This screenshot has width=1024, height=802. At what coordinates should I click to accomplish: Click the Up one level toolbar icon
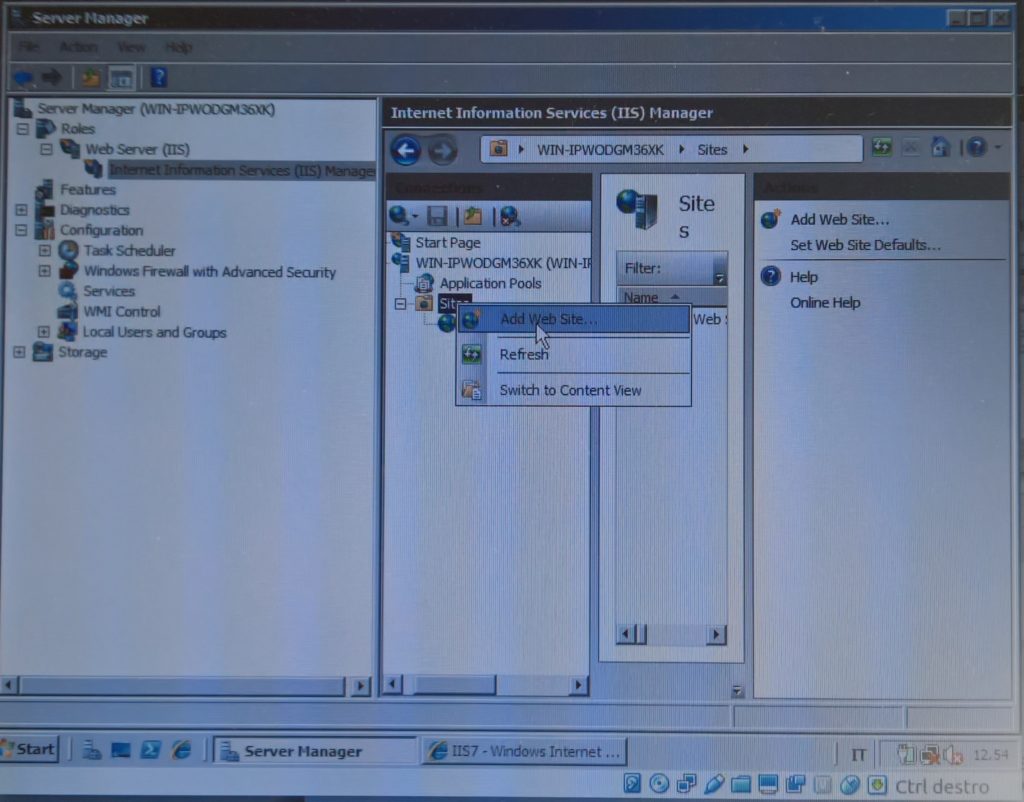click(x=91, y=78)
